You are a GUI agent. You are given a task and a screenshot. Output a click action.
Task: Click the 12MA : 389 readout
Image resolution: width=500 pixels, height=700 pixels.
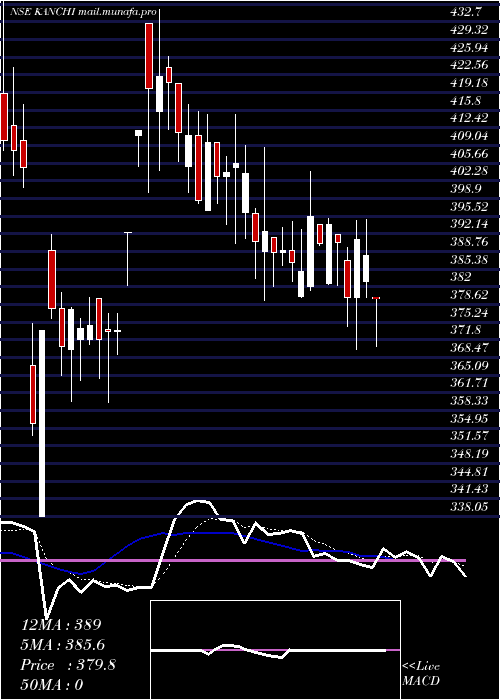pyautogui.click(x=62, y=625)
